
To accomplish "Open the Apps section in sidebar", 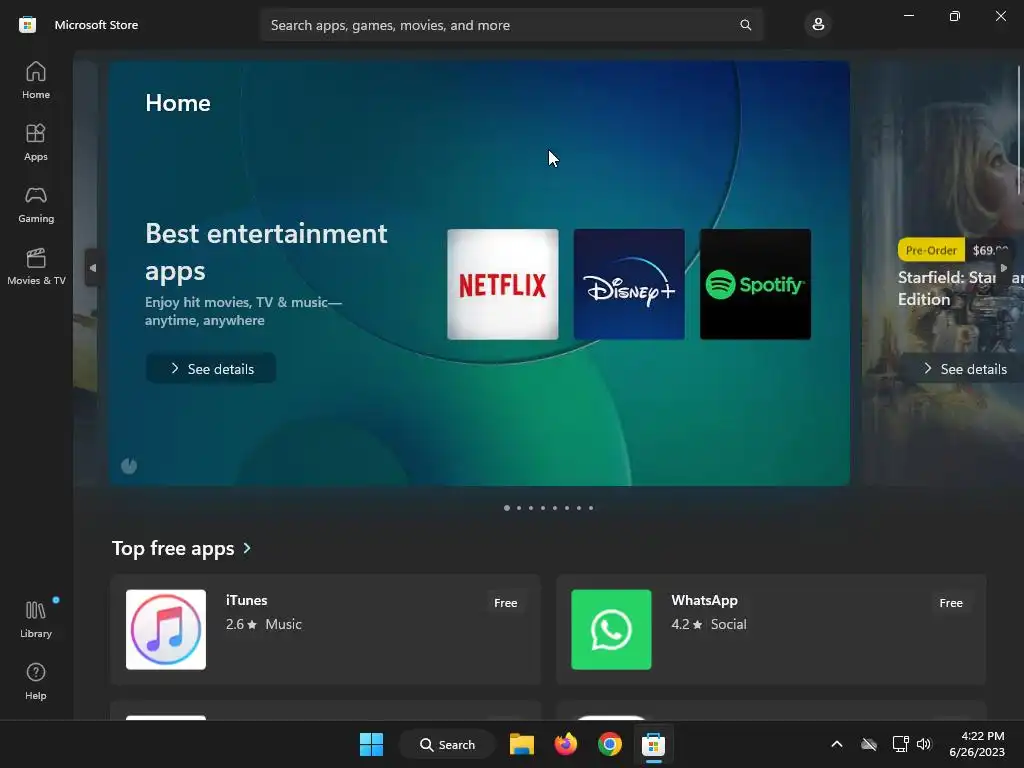I will pos(36,142).
